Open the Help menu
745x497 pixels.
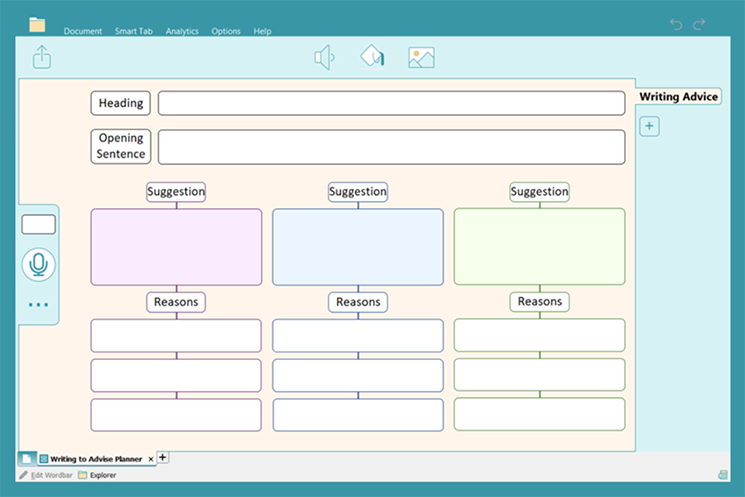(x=262, y=31)
